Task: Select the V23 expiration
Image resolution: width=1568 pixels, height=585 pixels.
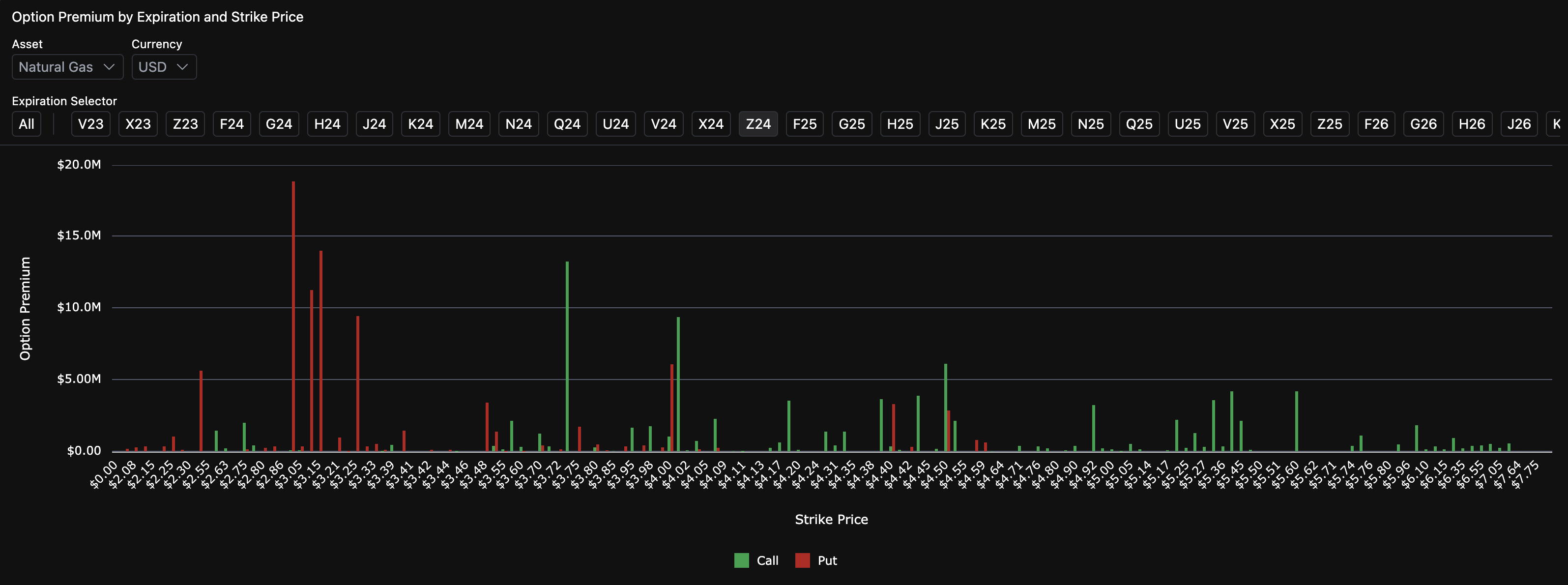Action: point(91,124)
